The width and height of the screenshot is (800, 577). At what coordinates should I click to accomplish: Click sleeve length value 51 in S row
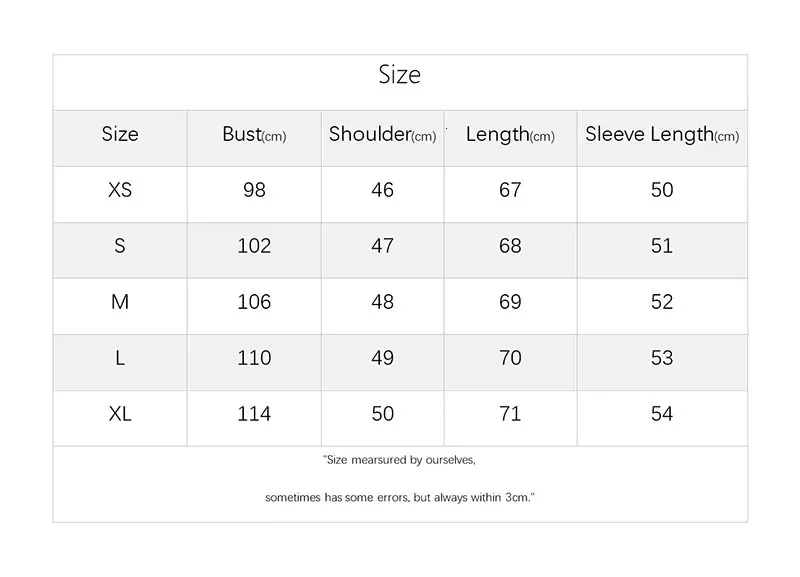662,246
